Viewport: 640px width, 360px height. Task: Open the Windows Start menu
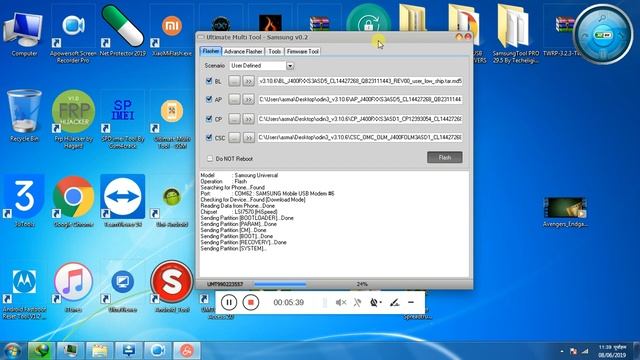point(12,351)
